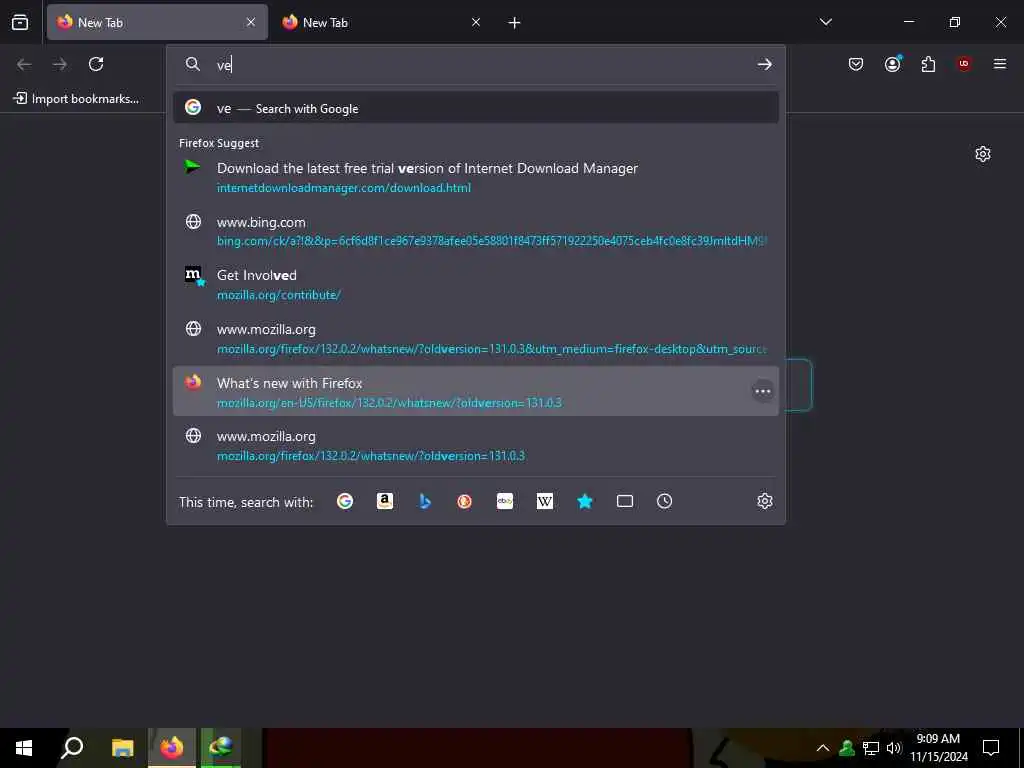Image resolution: width=1024 pixels, height=768 pixels.
Task: Open Firefox View from the tab bar
Action: [20, 22]
